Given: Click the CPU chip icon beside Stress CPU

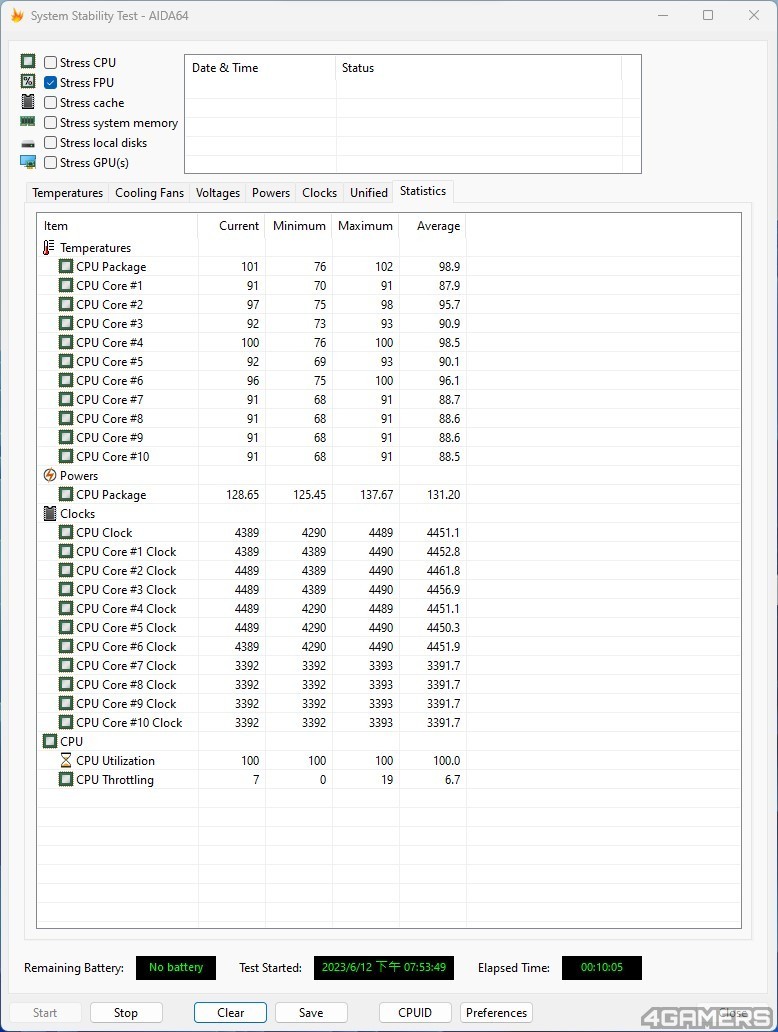Looking at the screenshot, I should point(28,61).
